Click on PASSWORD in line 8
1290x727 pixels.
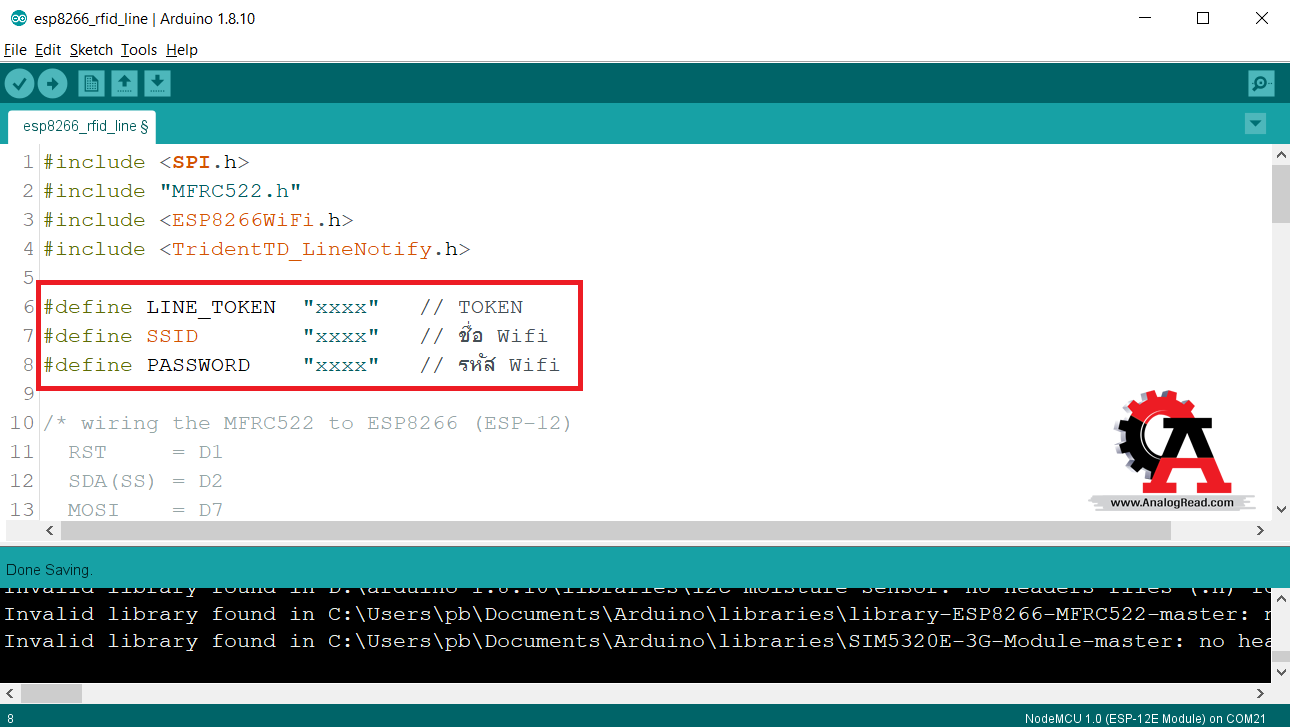[x=198, y=365]
